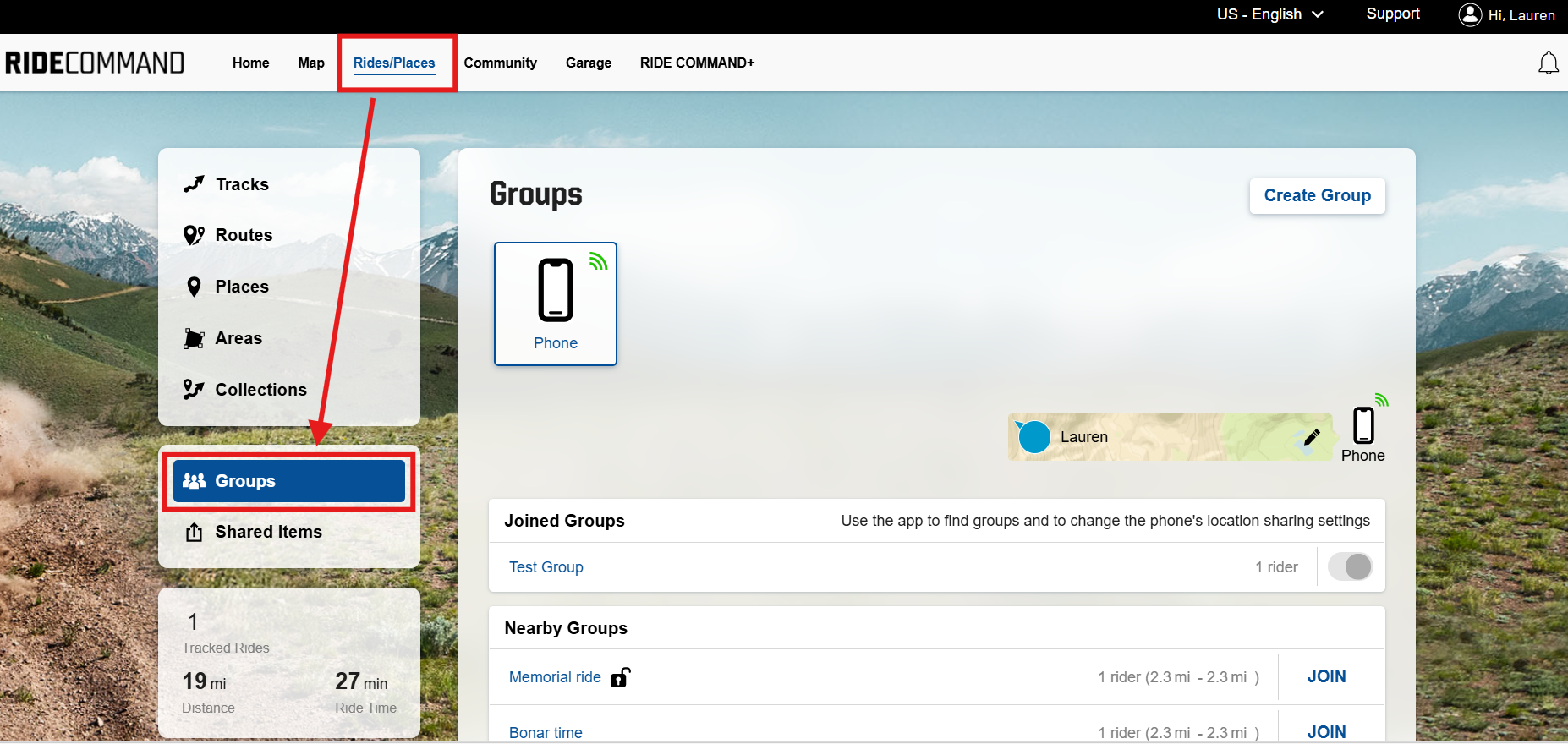The height and width of the screenshot is (744, 1568).
Task: Open the RIDE COMMAND+ menu item
Action: click(697, 63)
